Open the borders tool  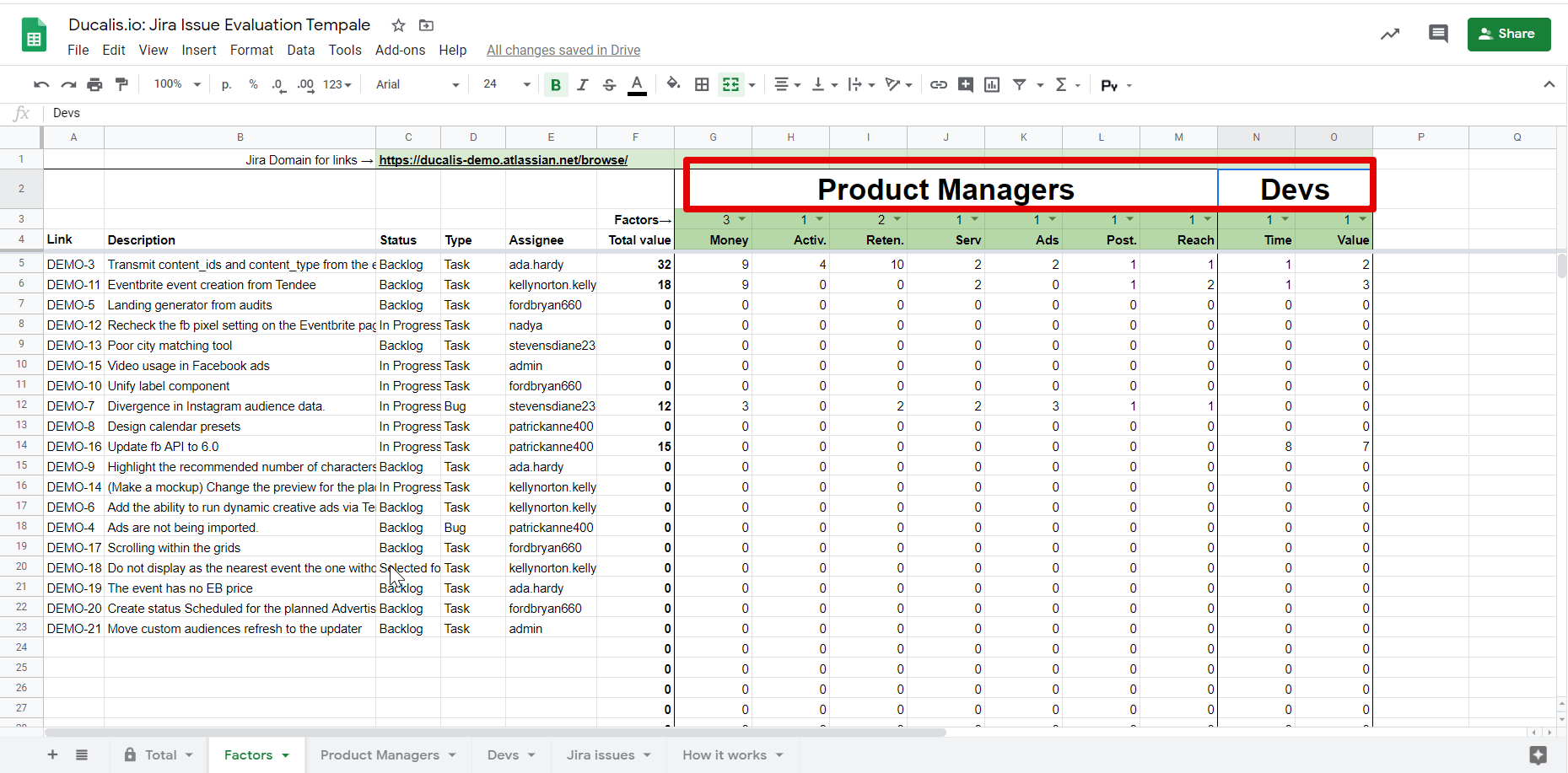coord(702,84)
